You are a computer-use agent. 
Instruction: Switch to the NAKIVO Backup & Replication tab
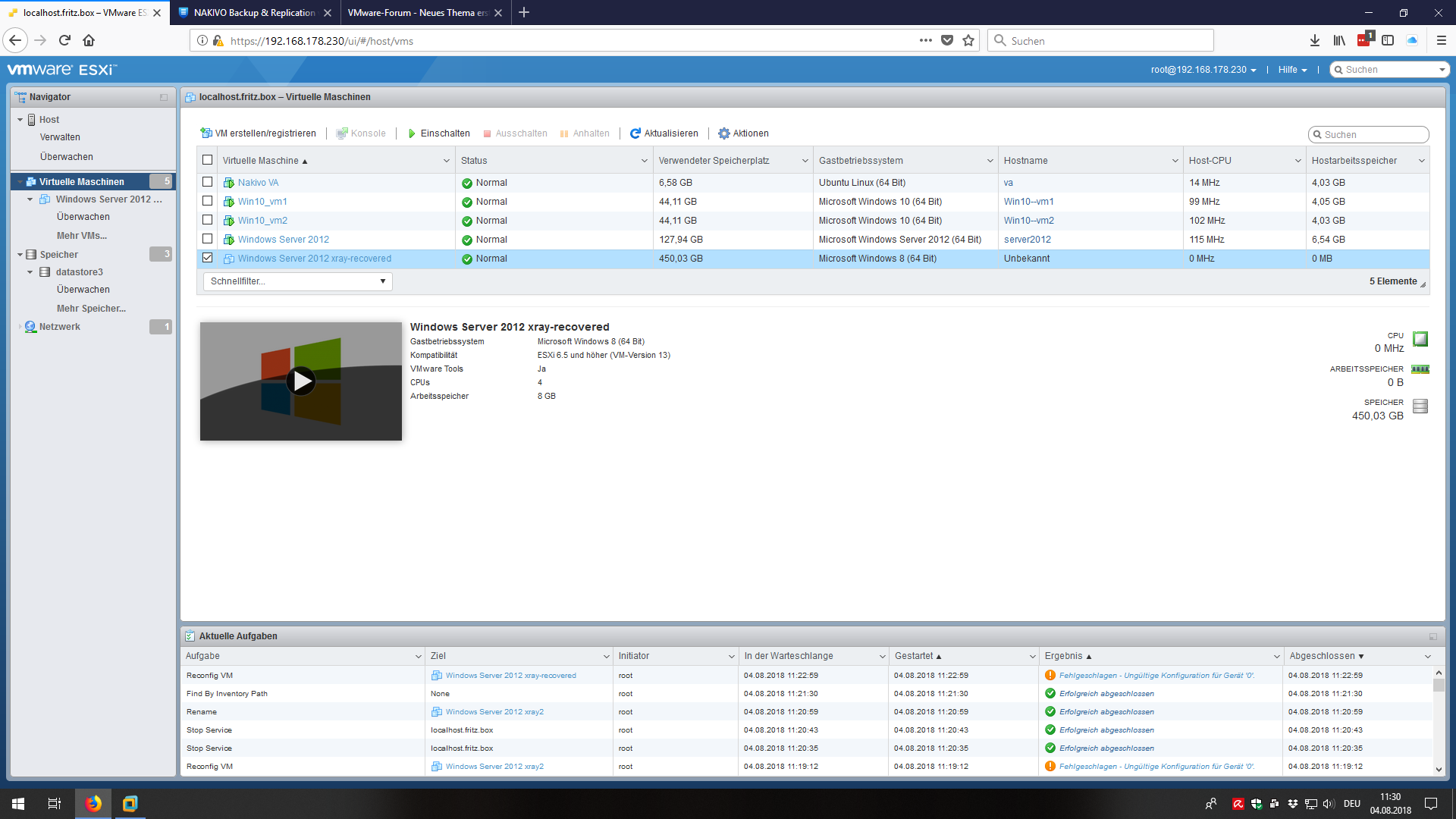(254, 13)
